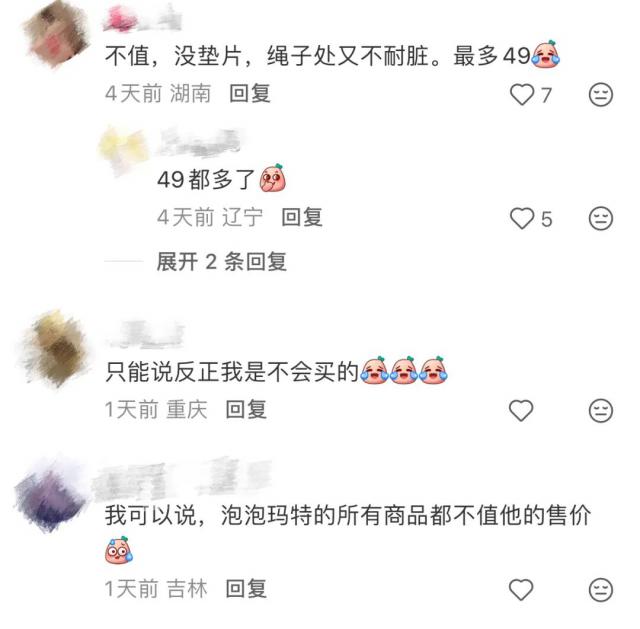Image resolution: width=640 pixels, height=629 pixels.
Task: Open the Chongqing commenter's avatar
Action: pos(56,349)
